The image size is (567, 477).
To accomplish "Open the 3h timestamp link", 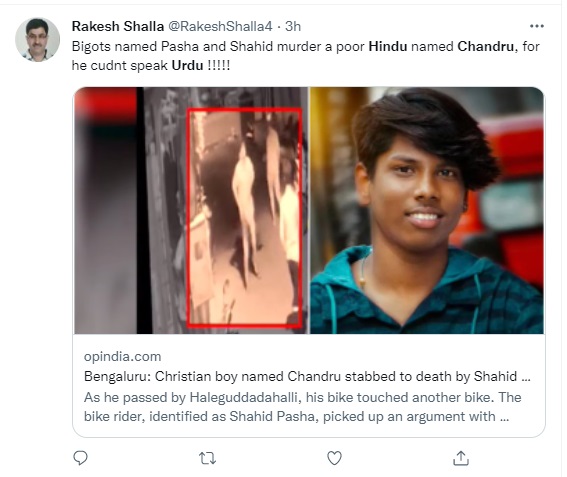I will 293,26.
